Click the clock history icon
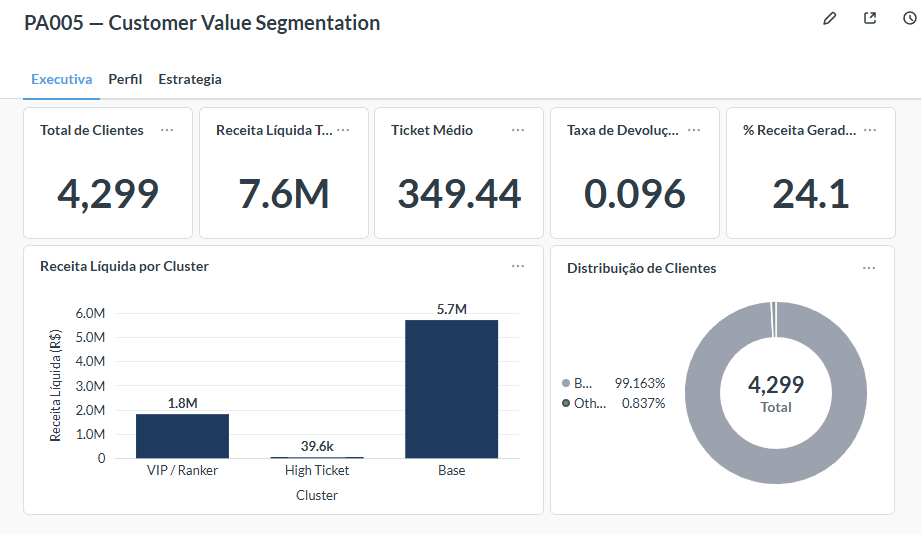921x534 pixels. pyautogui.click(x=909, y=18)
